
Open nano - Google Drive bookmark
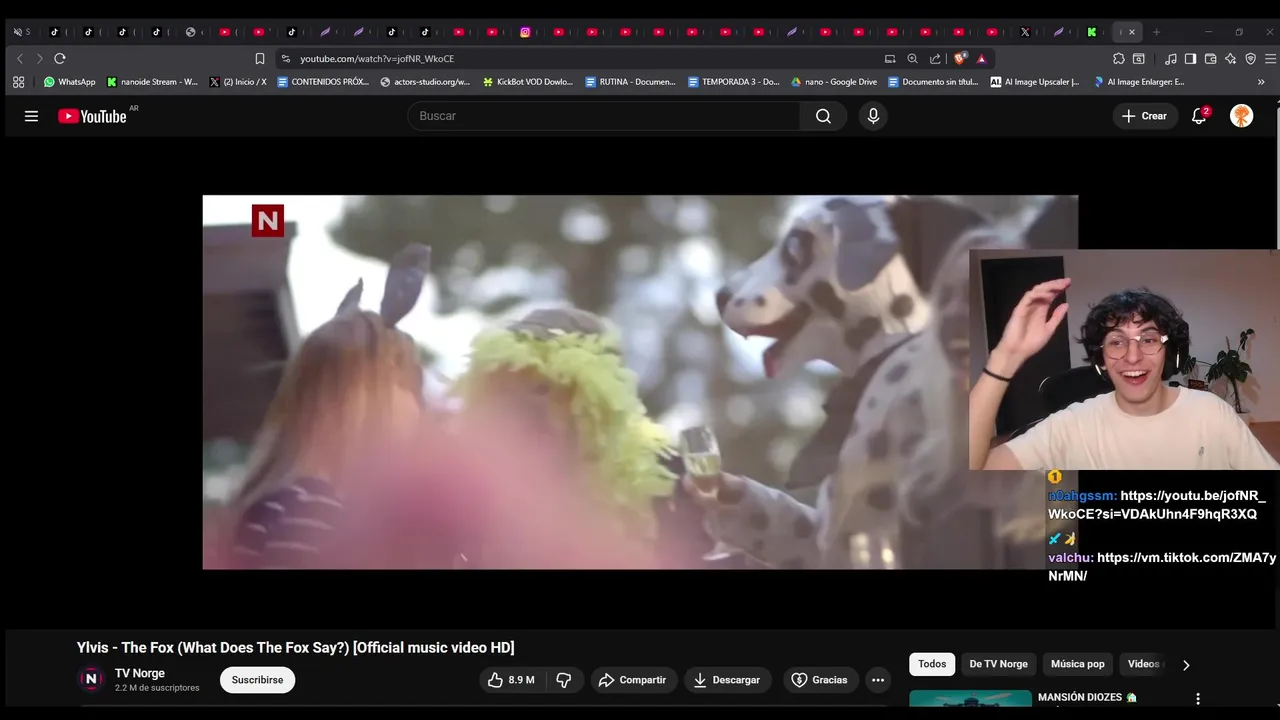pos(834,82)
